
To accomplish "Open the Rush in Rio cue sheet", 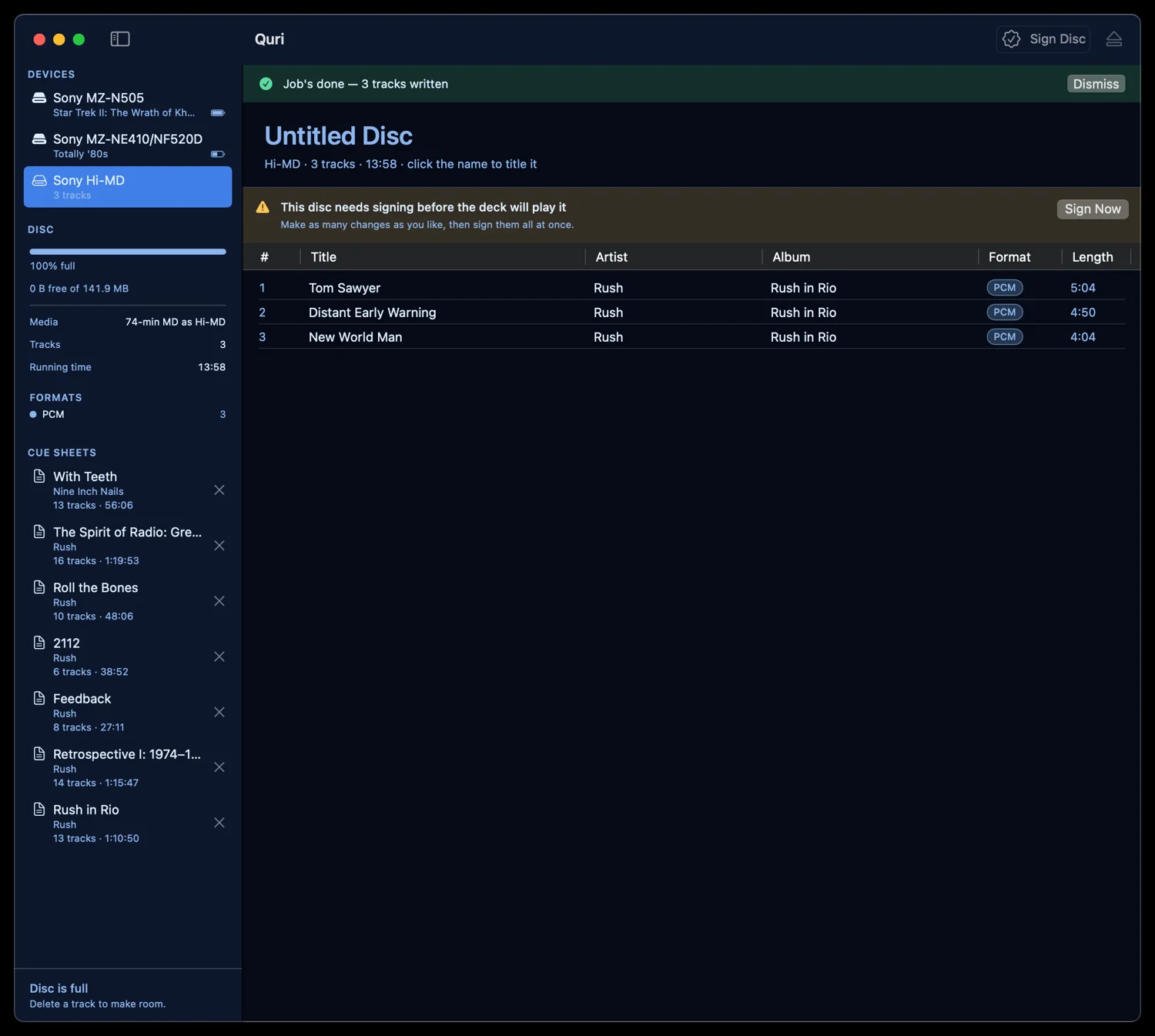I will click(128, 823).
